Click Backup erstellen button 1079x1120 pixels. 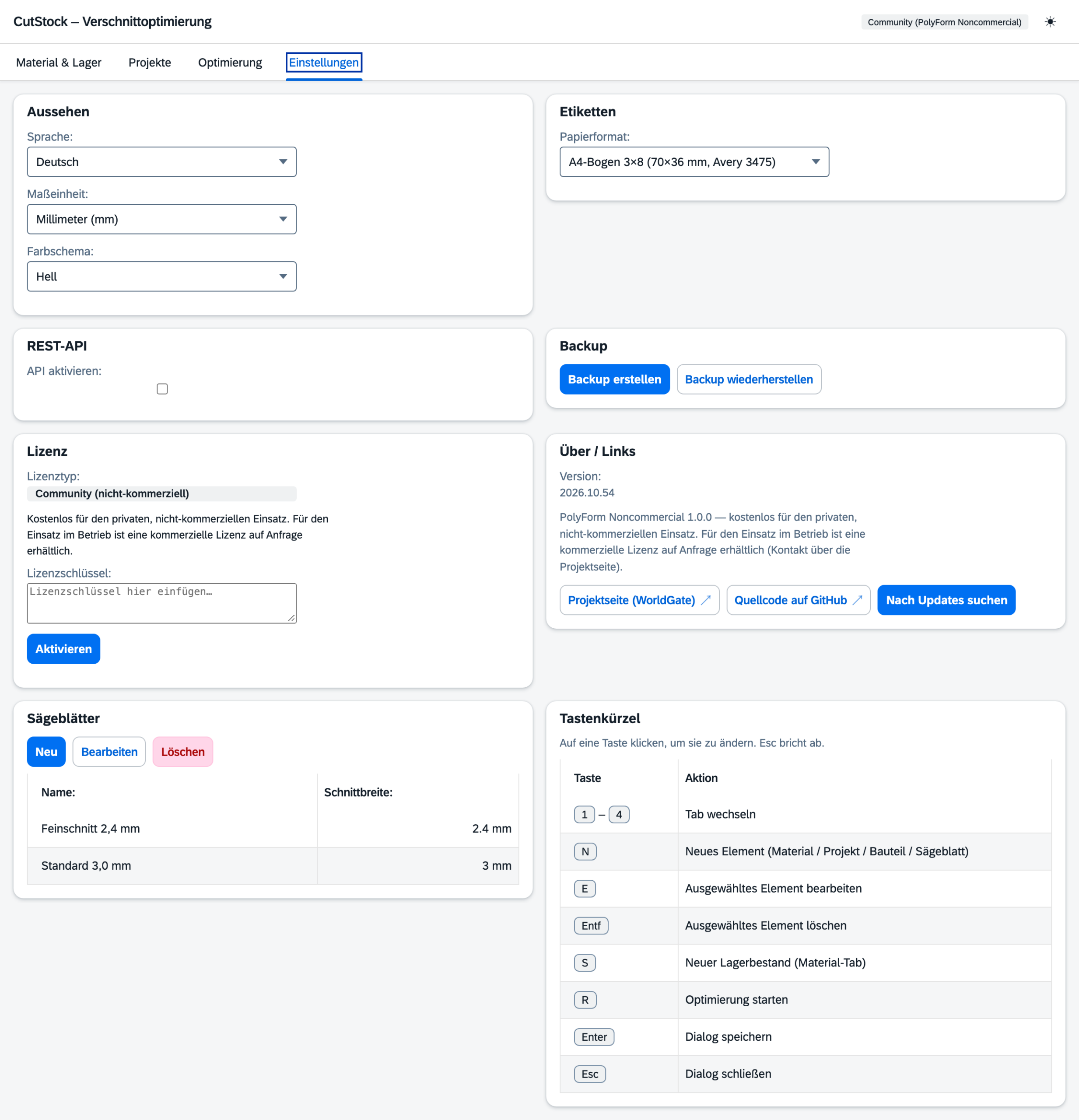click(x=614, y=379)
